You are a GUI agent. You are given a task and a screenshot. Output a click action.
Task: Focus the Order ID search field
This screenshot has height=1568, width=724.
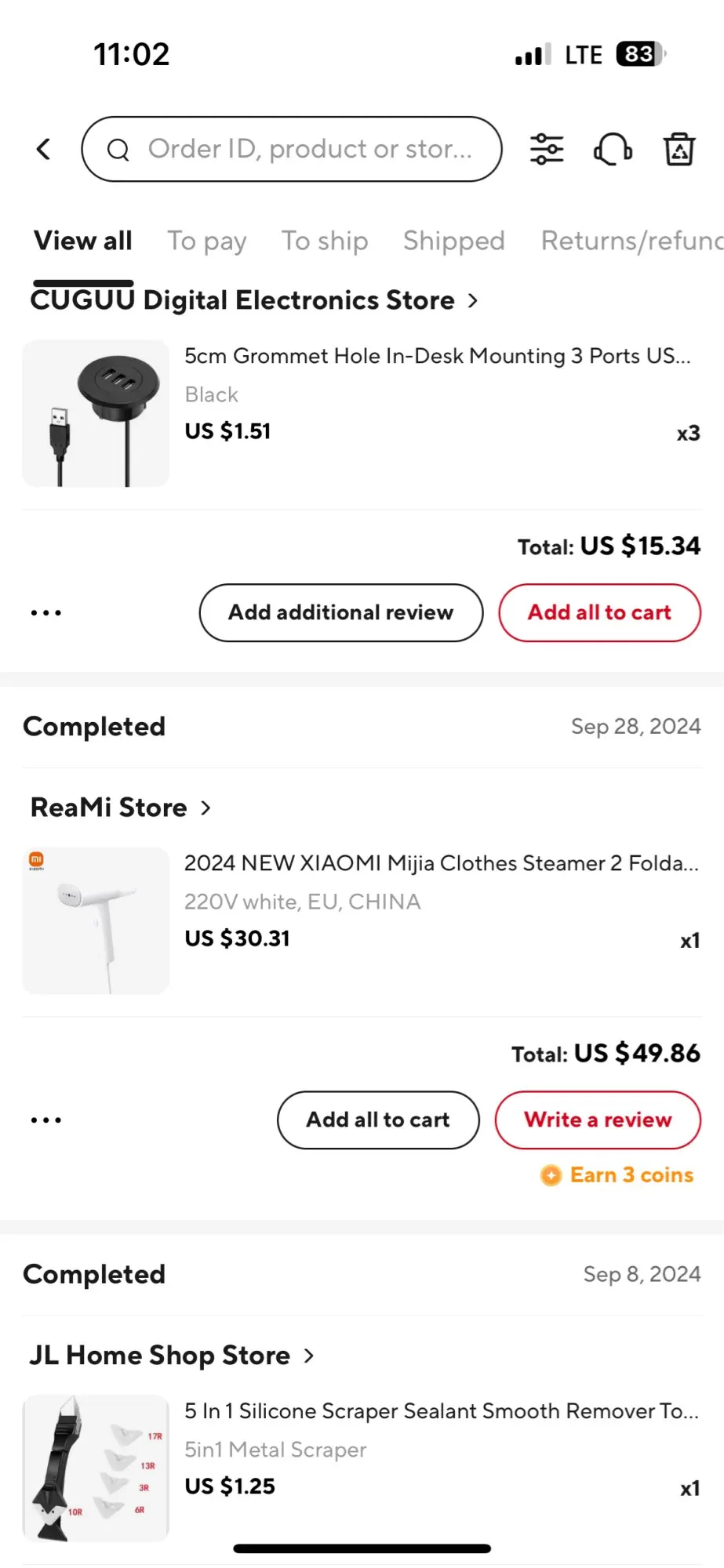[x=310, y=149]
